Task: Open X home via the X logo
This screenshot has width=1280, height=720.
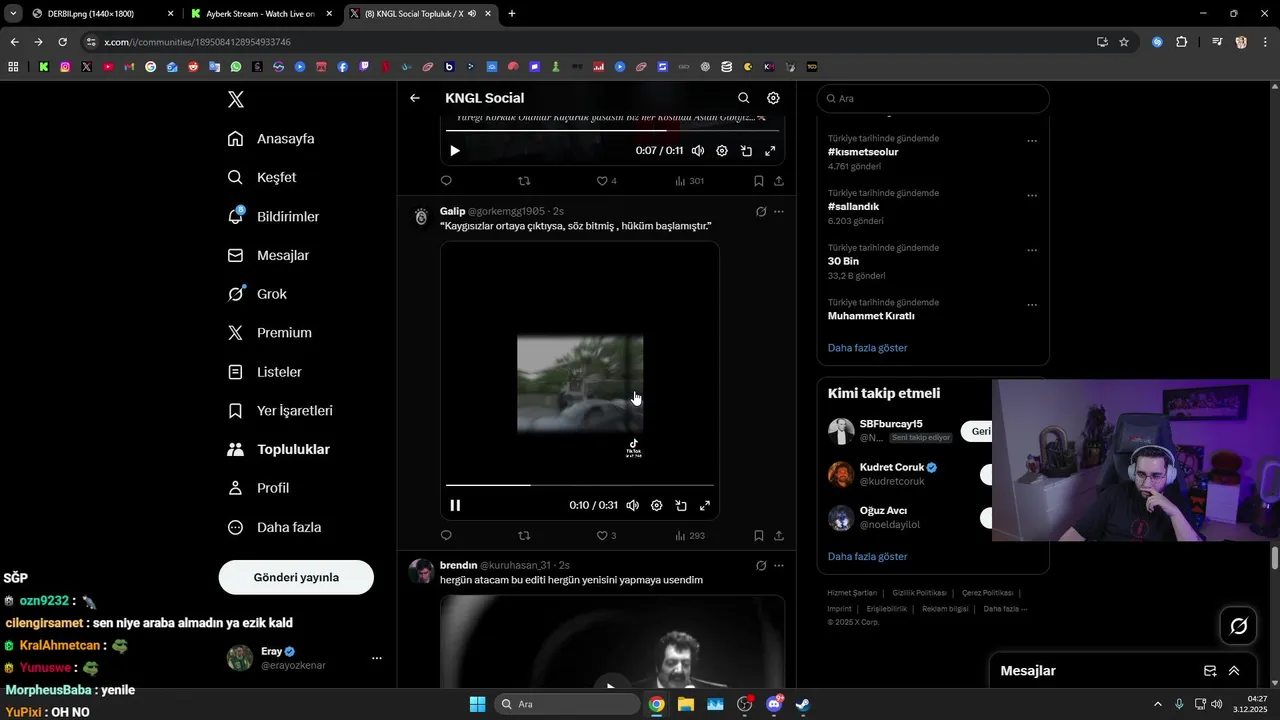Action: pyautogui.click(x=236, y=99)
